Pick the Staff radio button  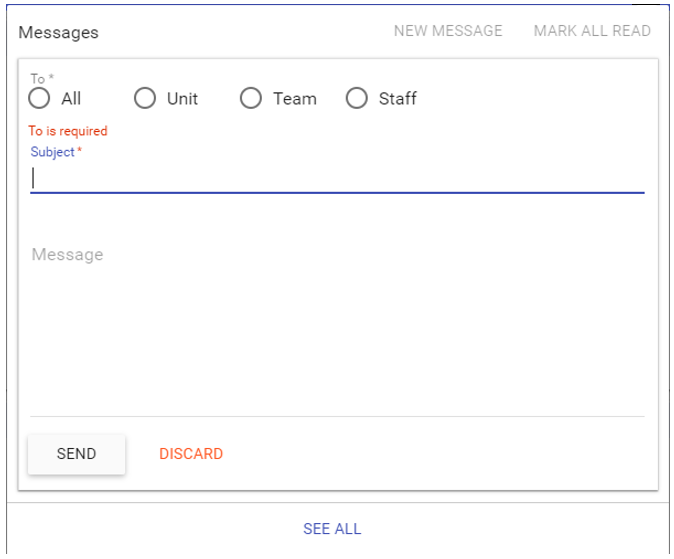pyautogui.click(x=357, y=98)
